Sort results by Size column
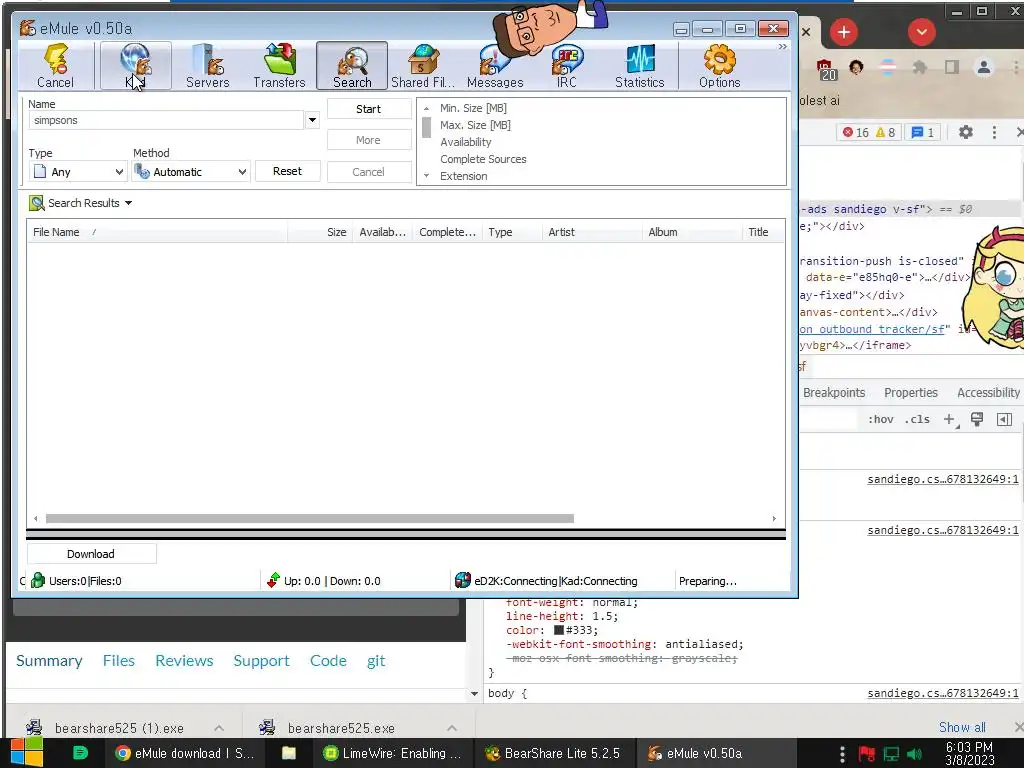The width and height of the screenshot is (1024, 768). pyautogui.click(x=320, y=232)
